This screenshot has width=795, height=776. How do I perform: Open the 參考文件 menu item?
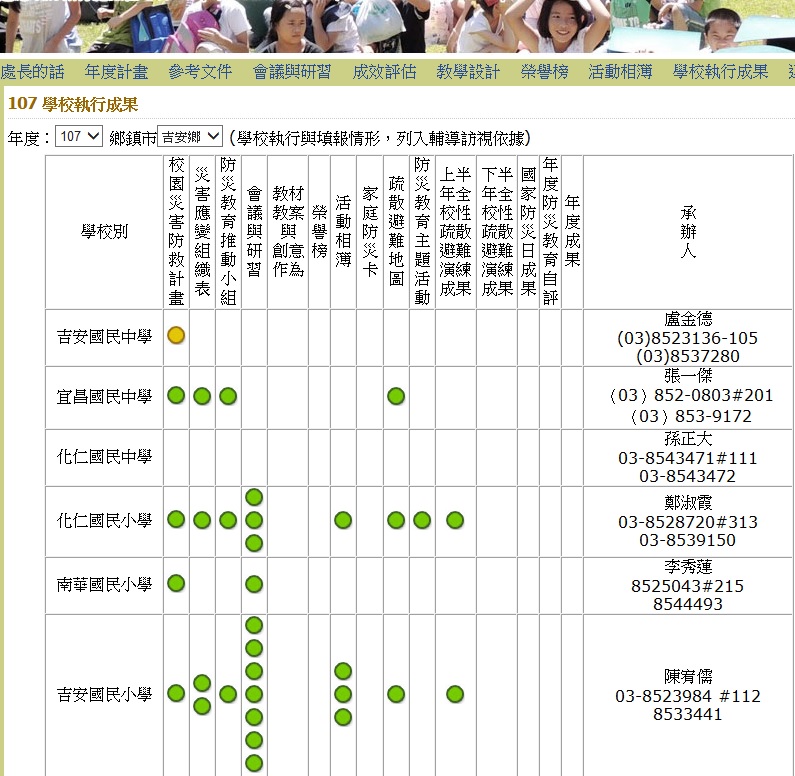(200, 72)
